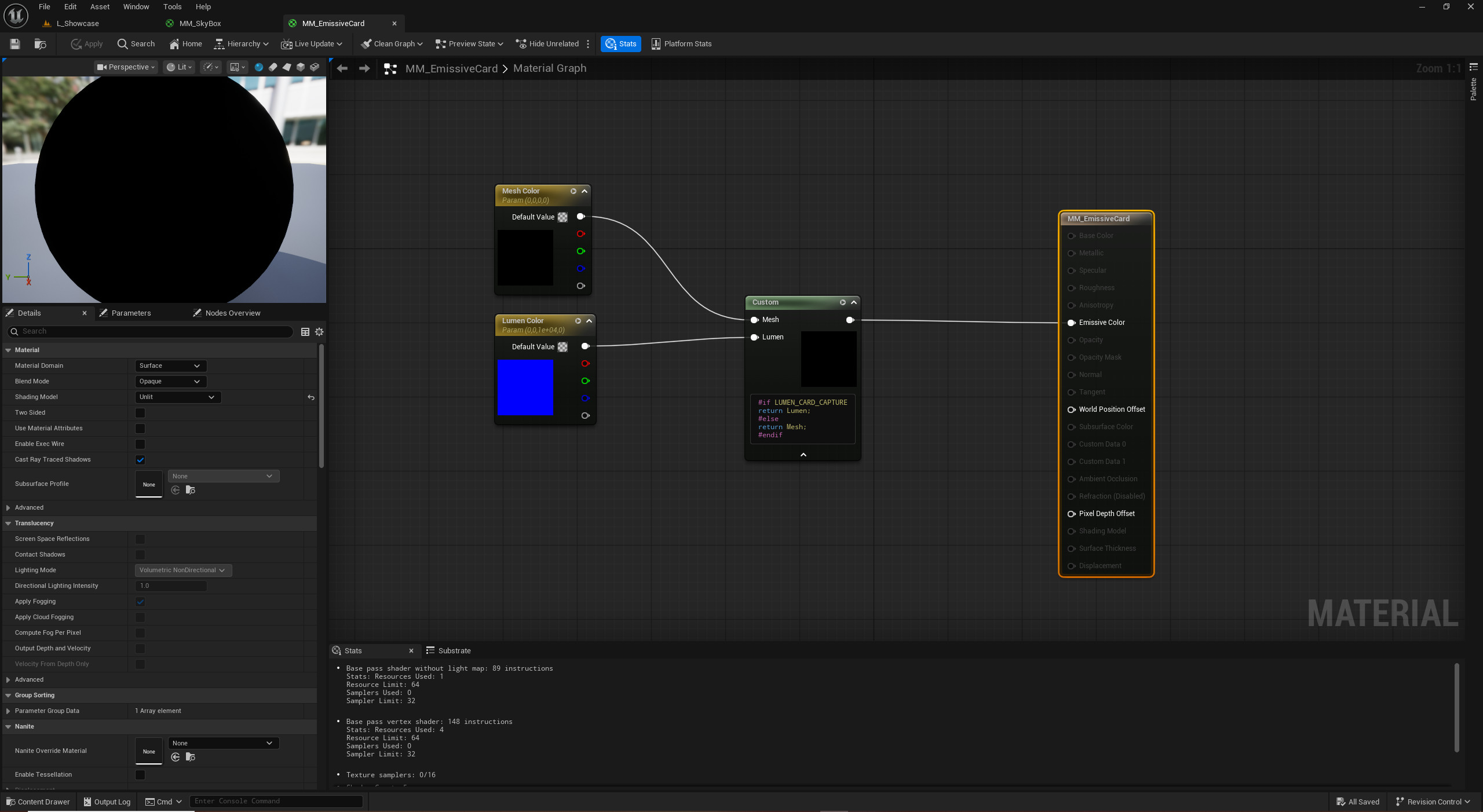Collapse the Custom node header
Image resolution: width=1483 pixels, height=812 pixels.
pyautogui.click(x=854, y=302)
